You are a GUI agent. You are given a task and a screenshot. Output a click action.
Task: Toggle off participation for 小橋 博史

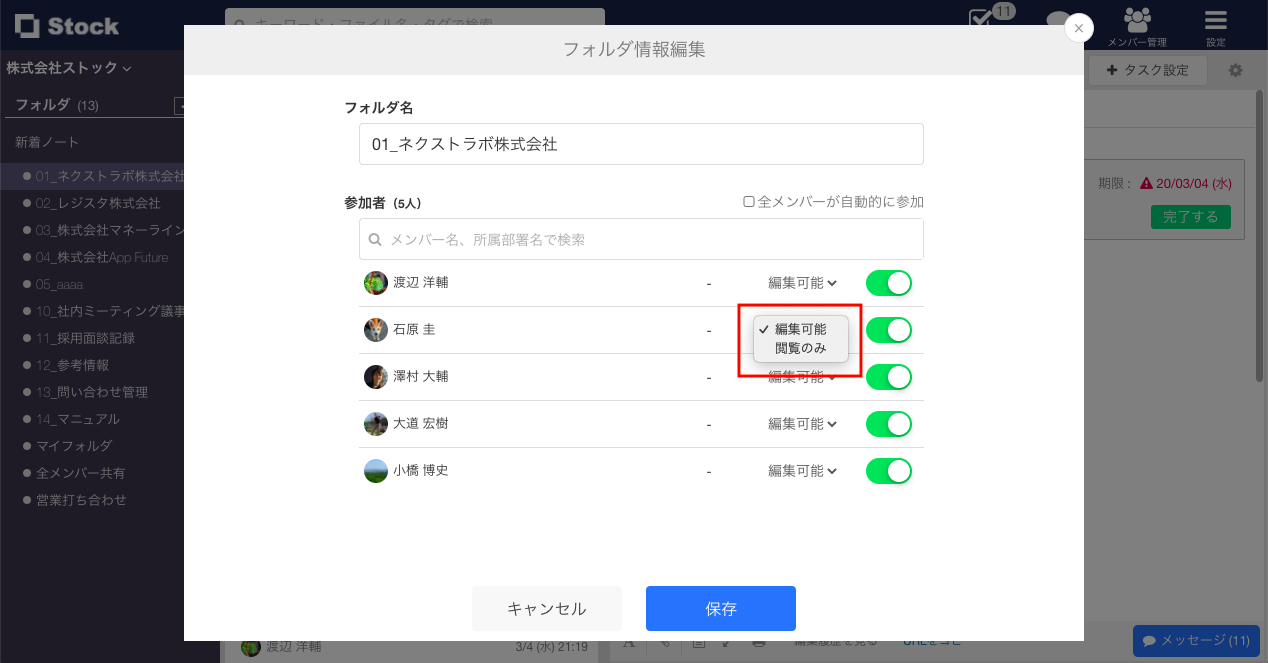[x=889, y=471]
